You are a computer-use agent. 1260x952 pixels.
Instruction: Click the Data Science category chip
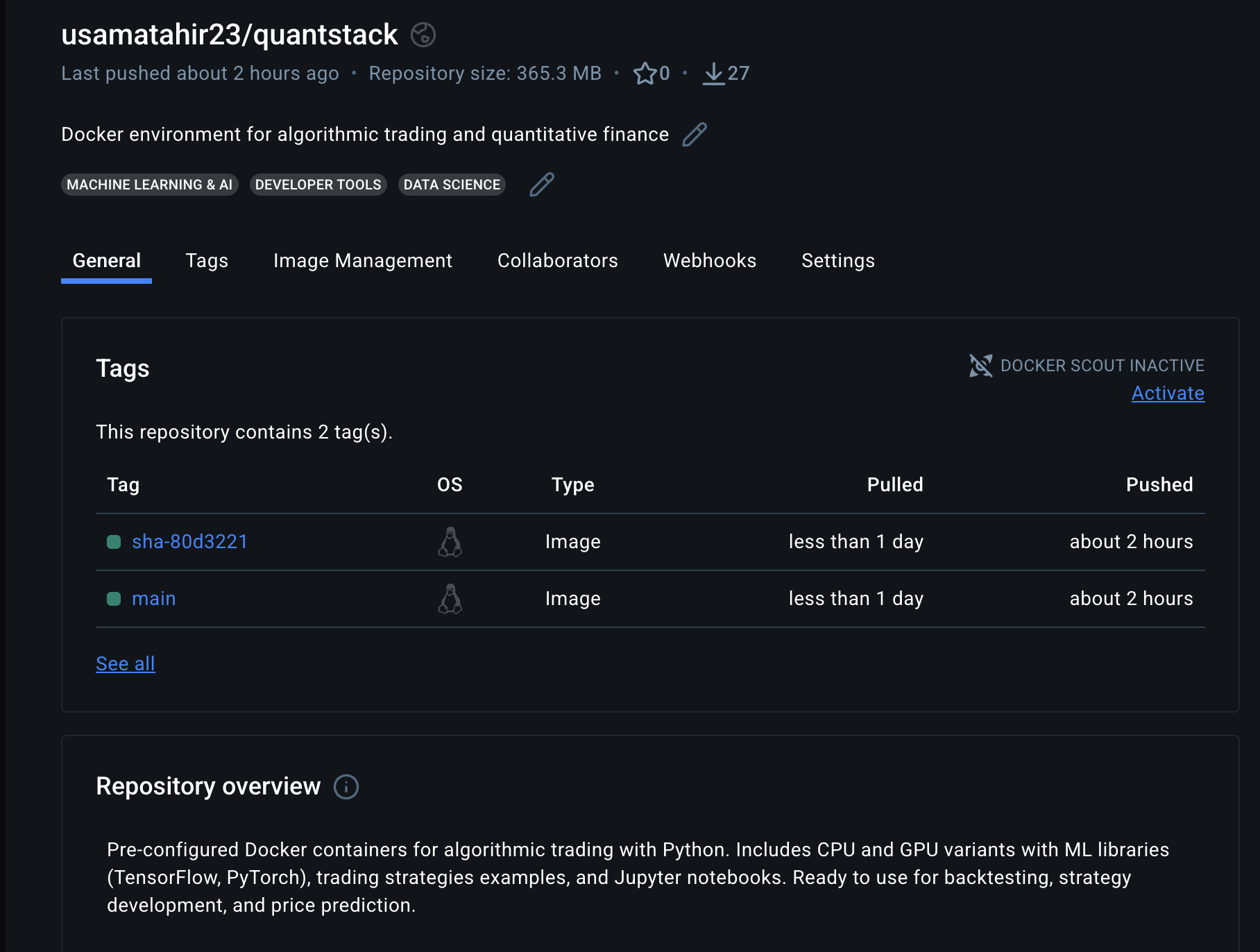tap(452, 185)
